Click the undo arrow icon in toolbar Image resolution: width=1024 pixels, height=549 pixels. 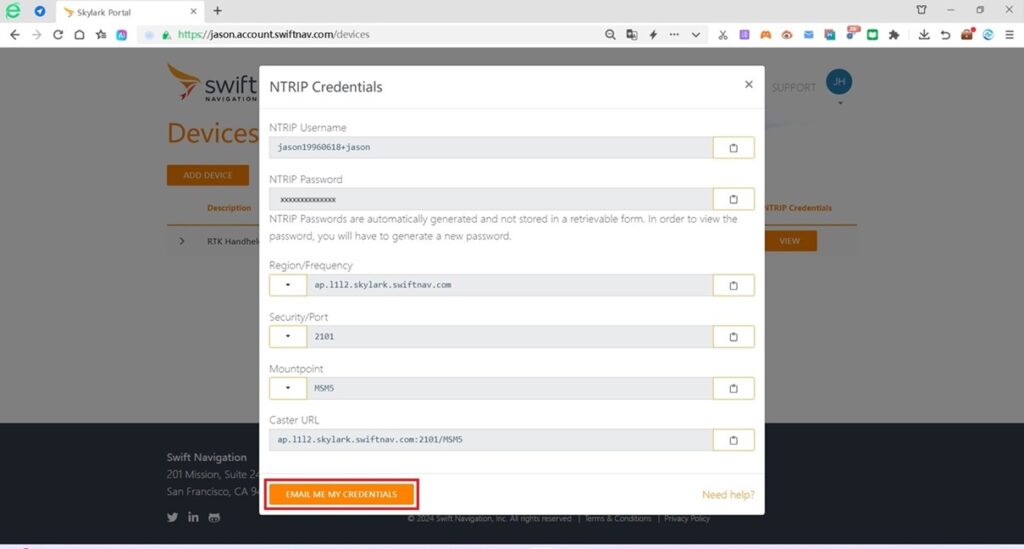(945, 35)
